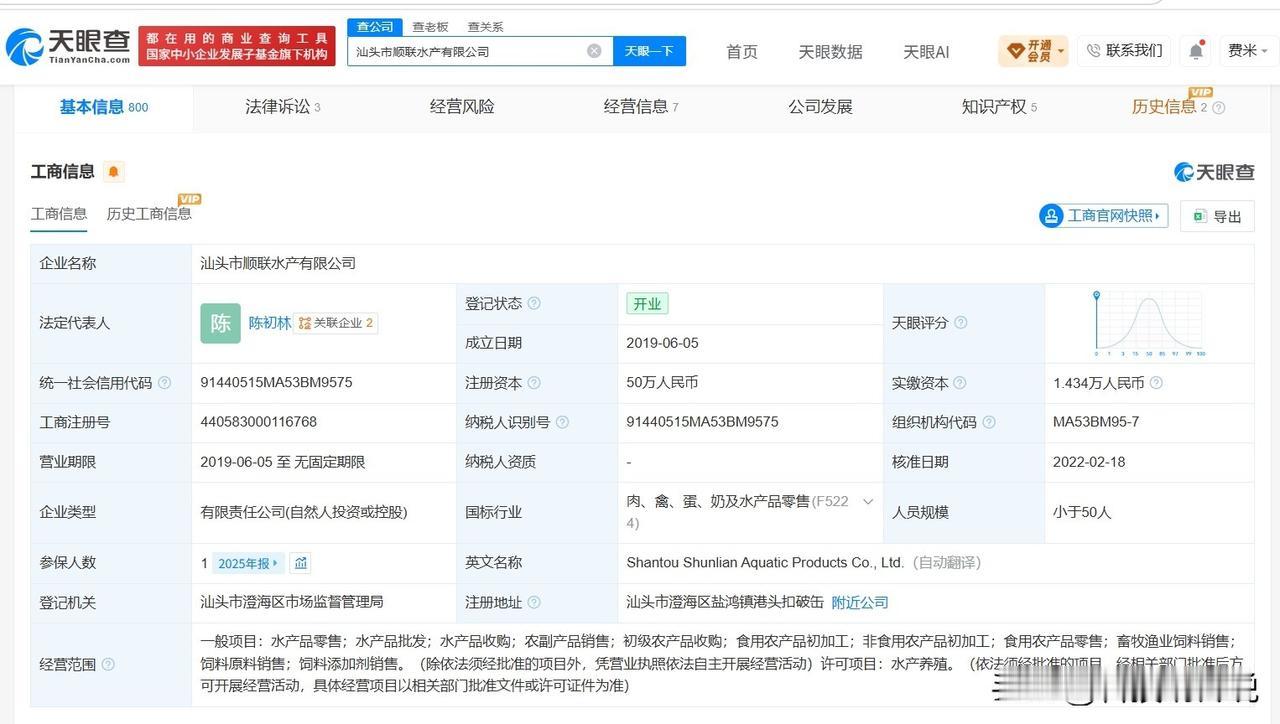Click the 企业类型 value 有限责任公司
This screenshot has height=724, width=1280.
click(x=304, y=512)
